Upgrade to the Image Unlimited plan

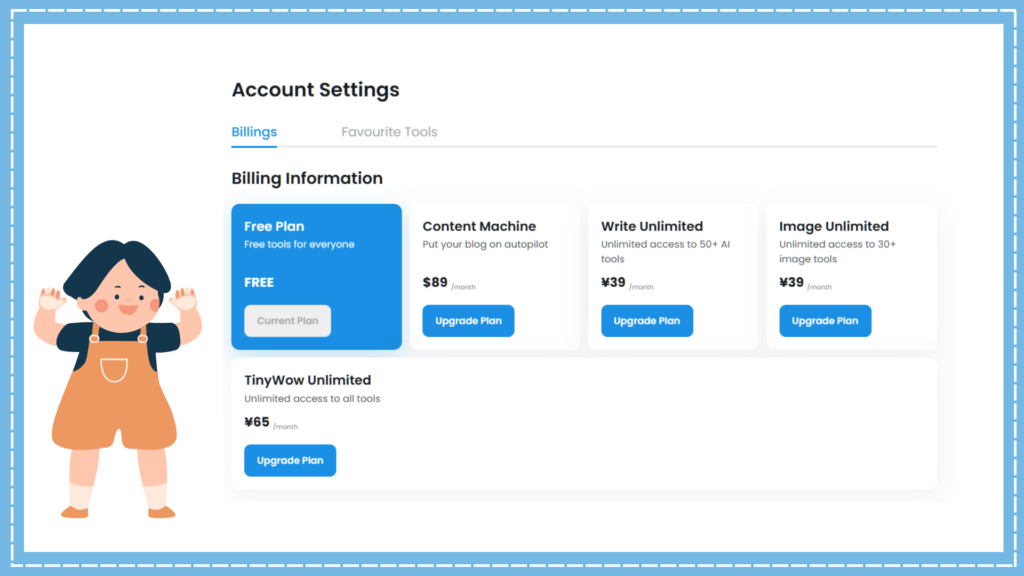click(x=825, y=321)
